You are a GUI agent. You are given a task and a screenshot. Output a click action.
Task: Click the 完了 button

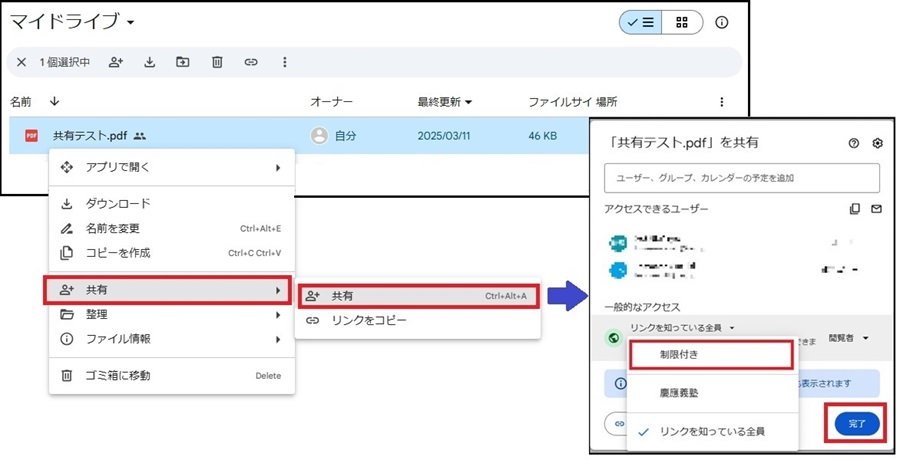click(857, 424)
